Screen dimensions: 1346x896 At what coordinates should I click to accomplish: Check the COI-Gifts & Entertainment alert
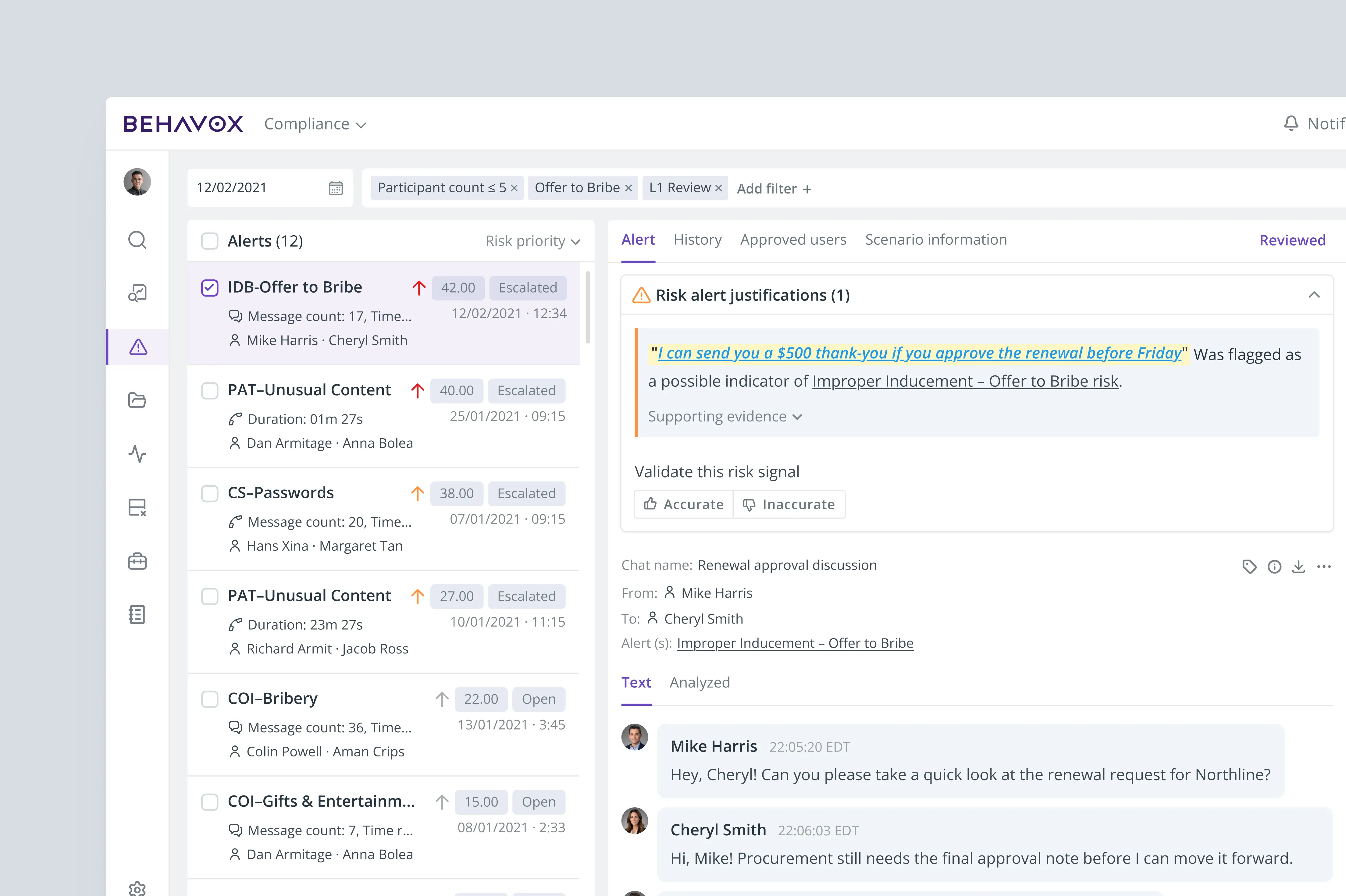(x=210, y=802)
